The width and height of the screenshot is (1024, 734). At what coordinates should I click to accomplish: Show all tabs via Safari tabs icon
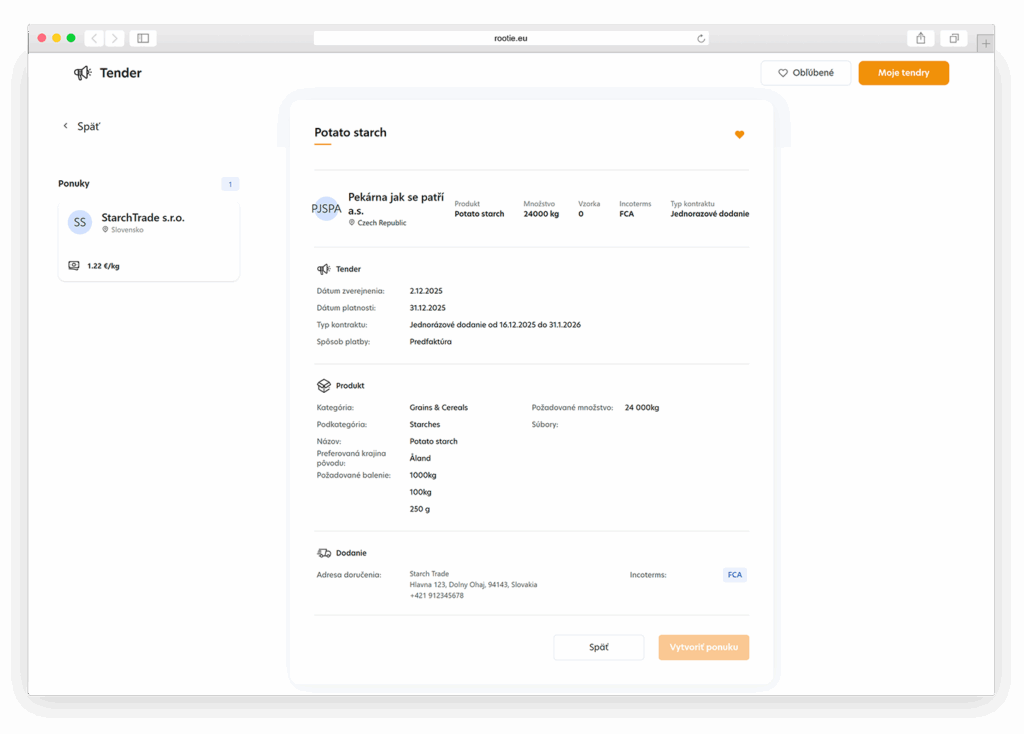[x=954, y=38]
